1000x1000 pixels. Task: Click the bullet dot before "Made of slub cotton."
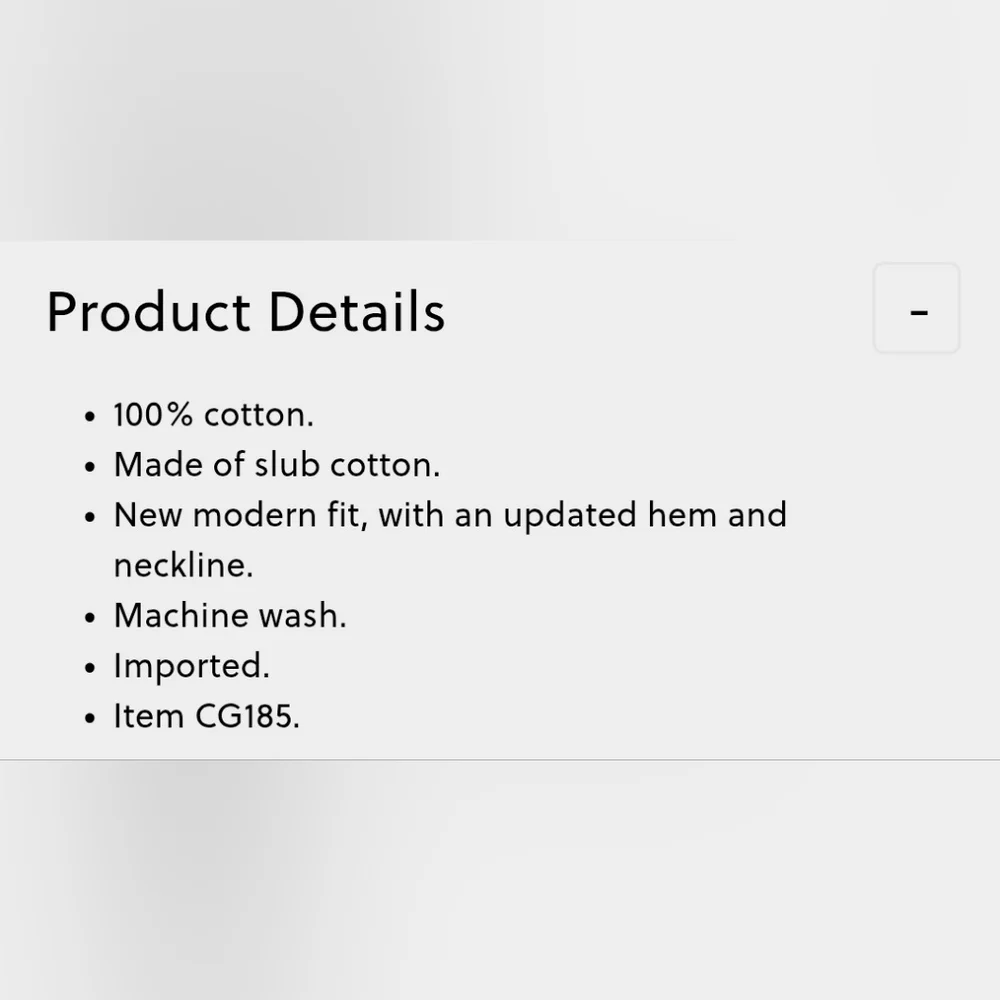click(89, 467)
